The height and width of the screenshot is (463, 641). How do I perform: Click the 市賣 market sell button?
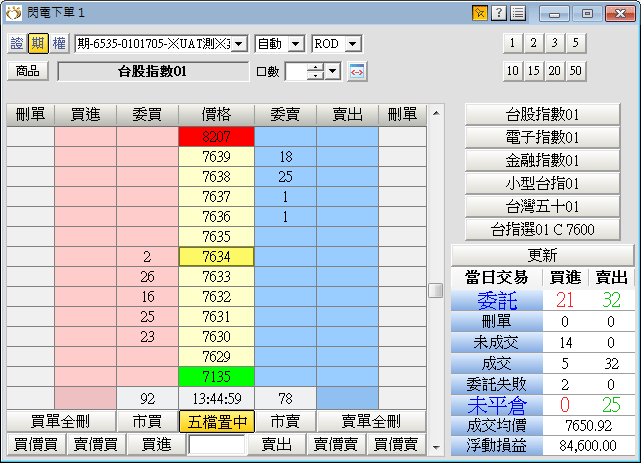pos(285,422)
